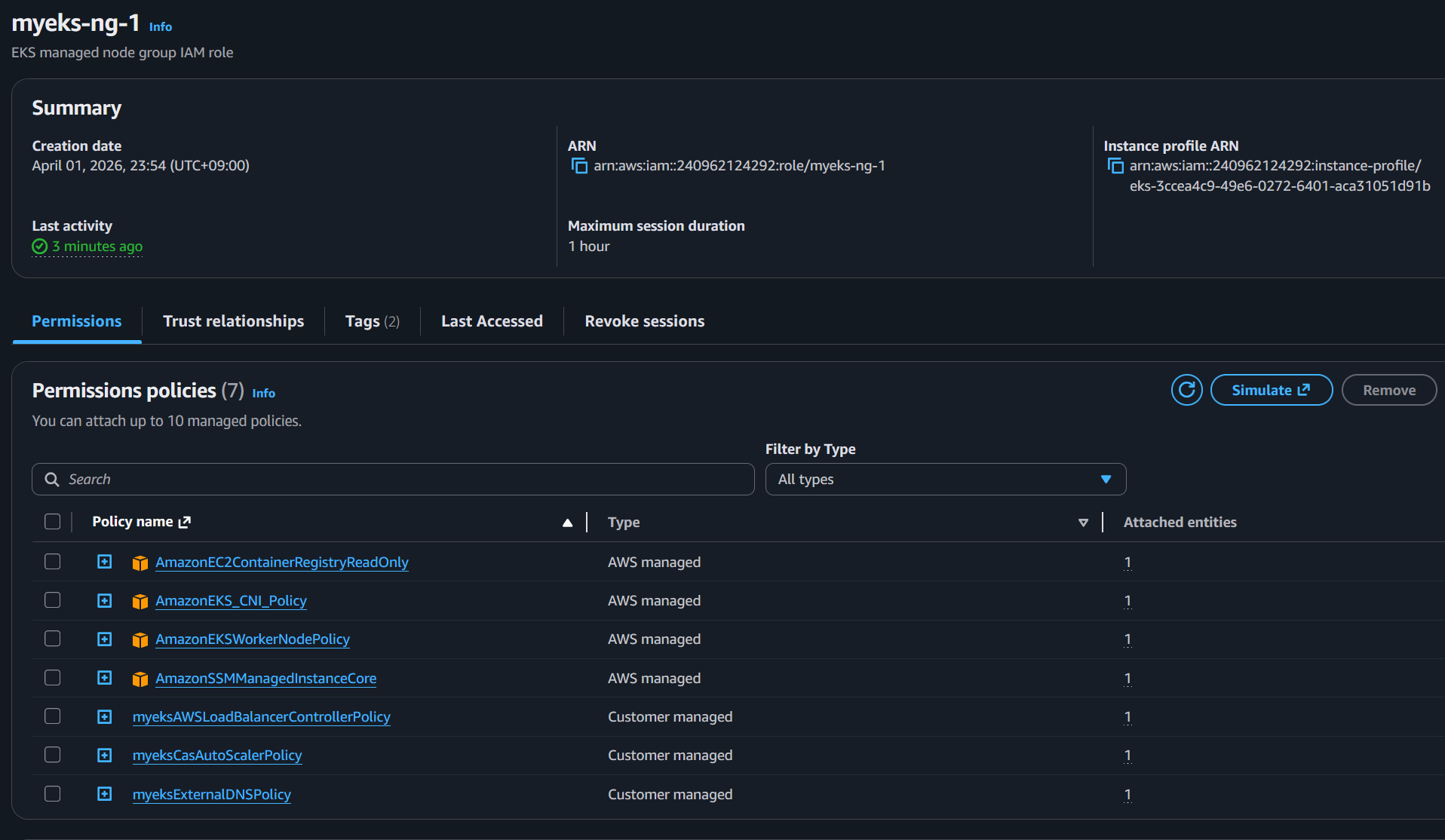The height and width of the screenshot is (840, 1445).
Task: Click the AmazonEKS_CNI_Policy orange box icon
Action: [140, 601]
